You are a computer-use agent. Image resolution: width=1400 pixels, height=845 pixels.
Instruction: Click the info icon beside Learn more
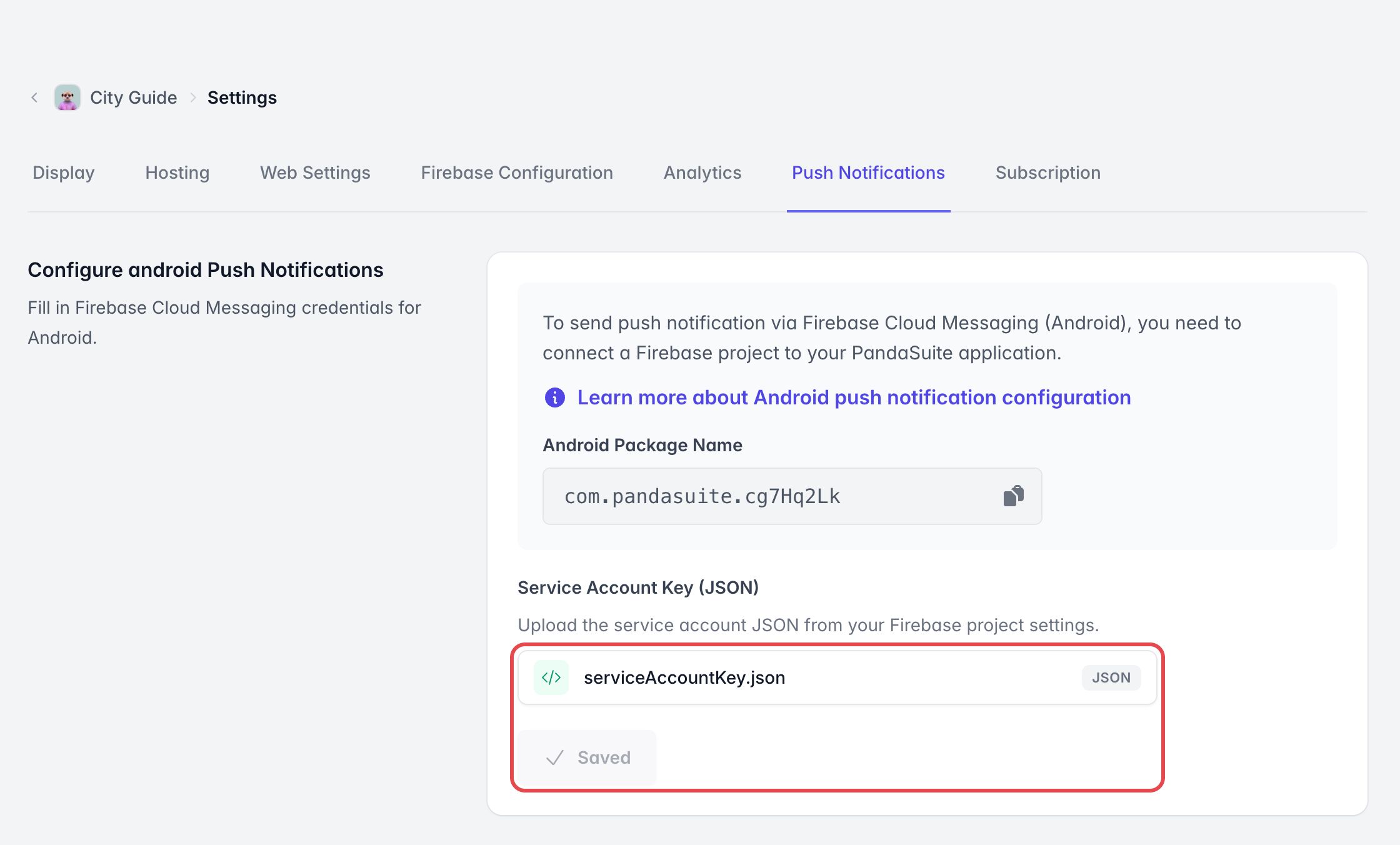point(554,397)
